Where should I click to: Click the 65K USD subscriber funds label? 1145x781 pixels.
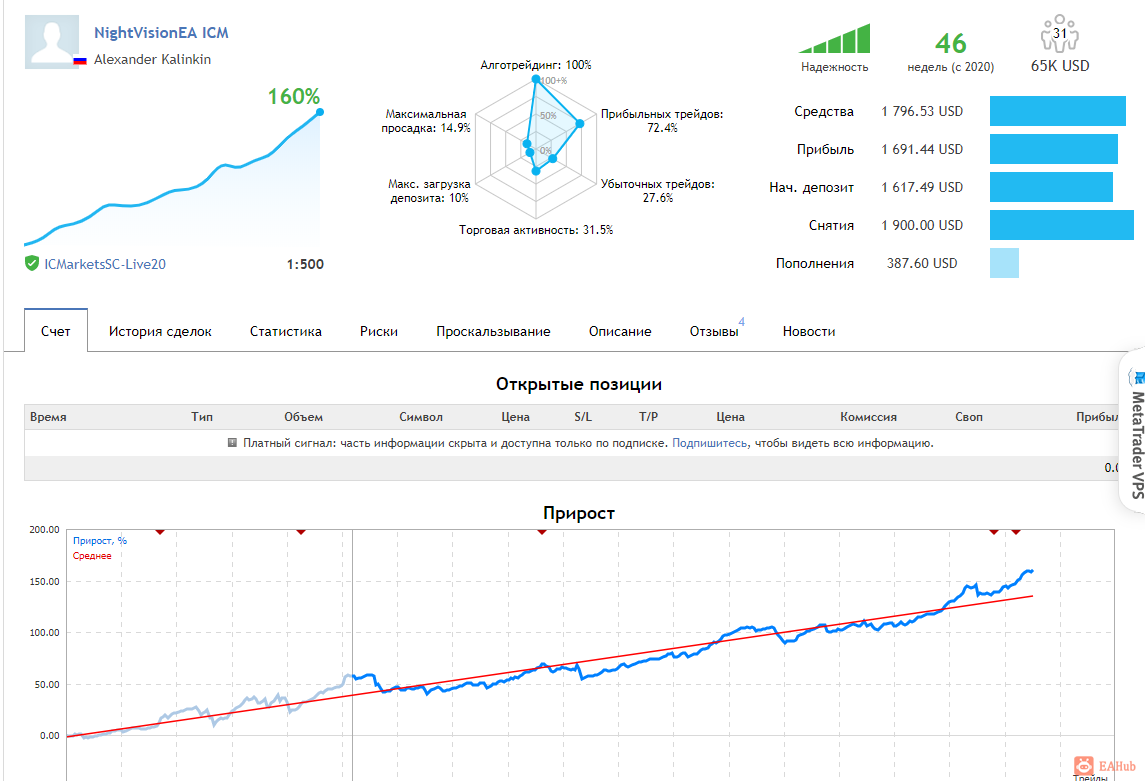click(x=1060, y=66)
